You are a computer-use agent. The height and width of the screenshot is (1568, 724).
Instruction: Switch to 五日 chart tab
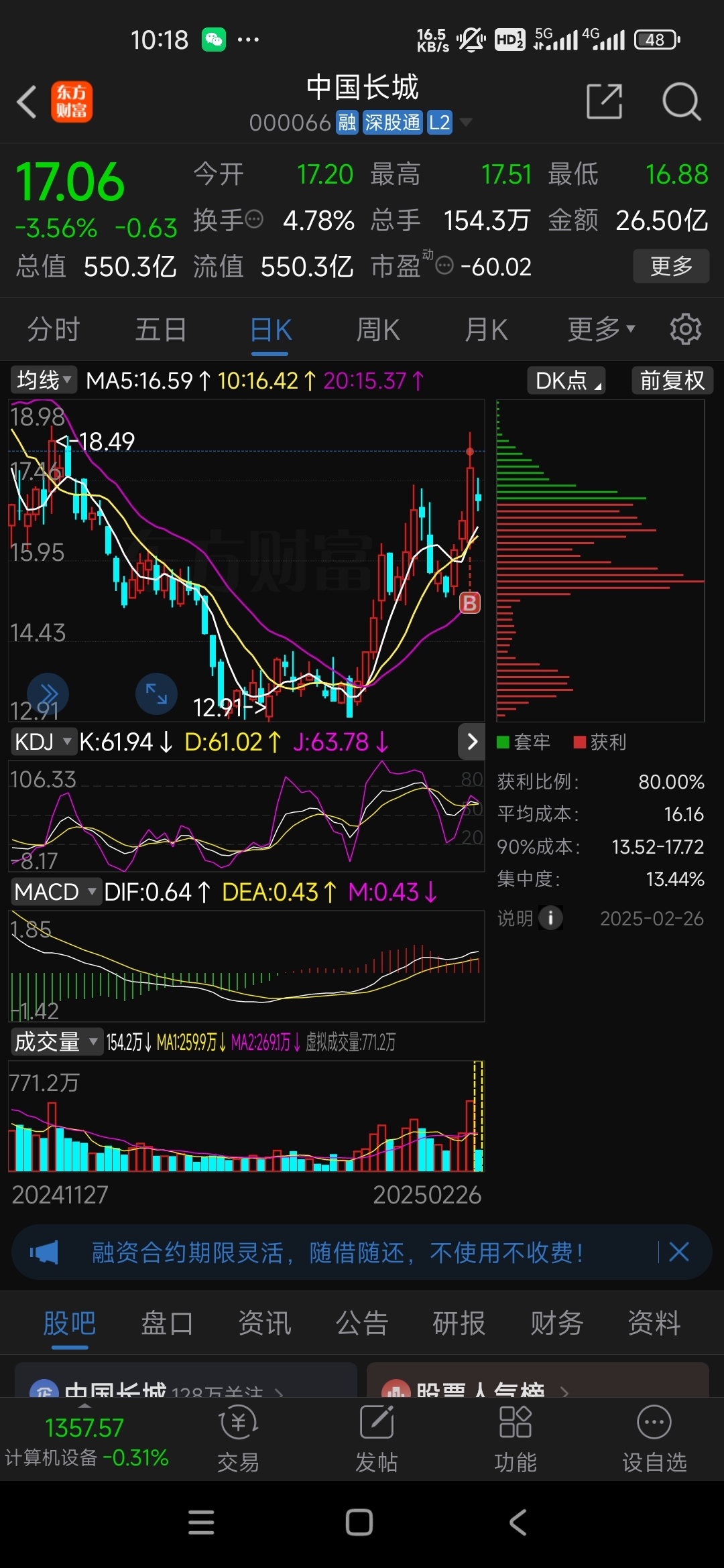click(x=161, y=329)
